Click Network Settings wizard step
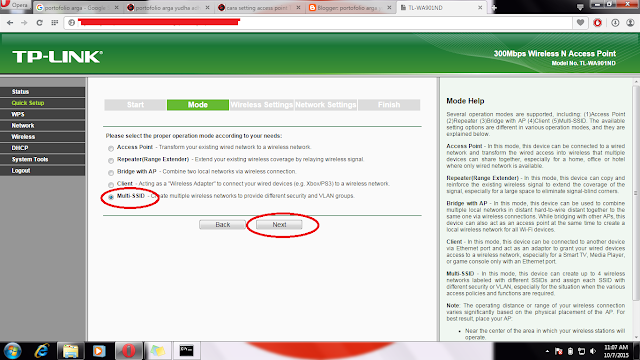The height and width of the screenshot is (360, 640). [326, 105]
